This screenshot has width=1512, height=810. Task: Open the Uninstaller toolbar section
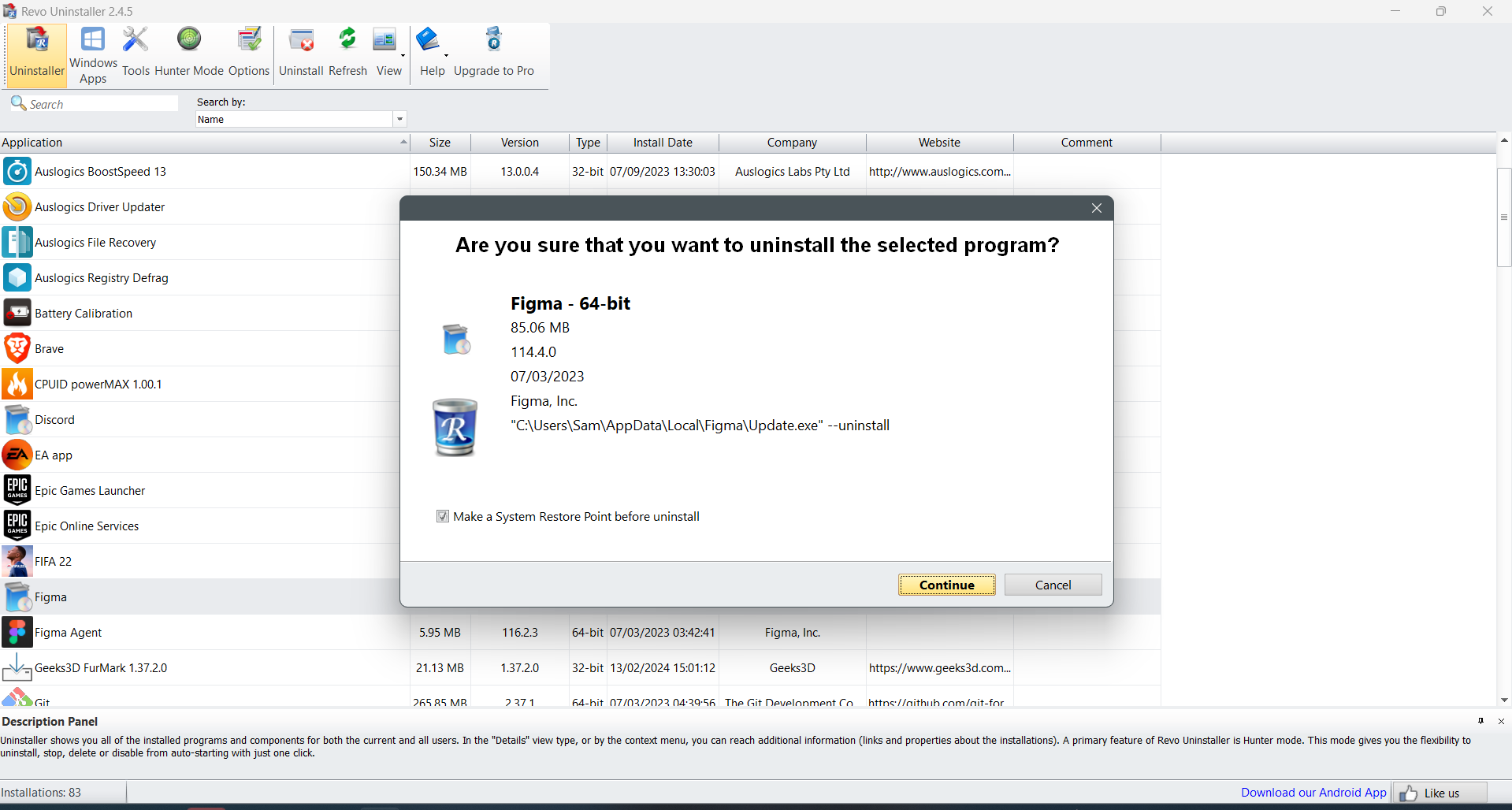point(37,54)
